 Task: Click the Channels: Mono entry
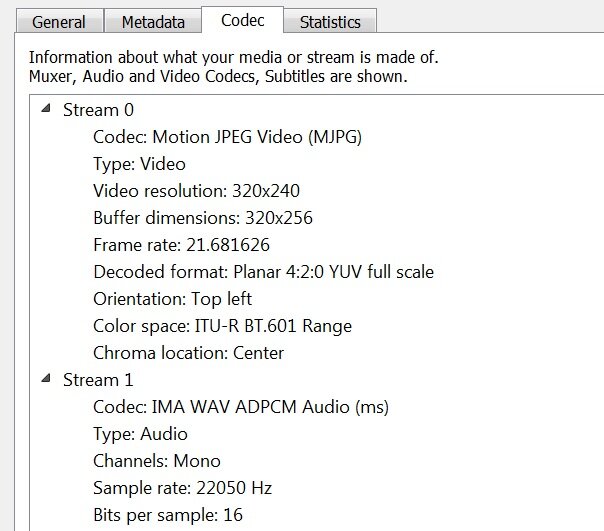click(x=157, y=461)
